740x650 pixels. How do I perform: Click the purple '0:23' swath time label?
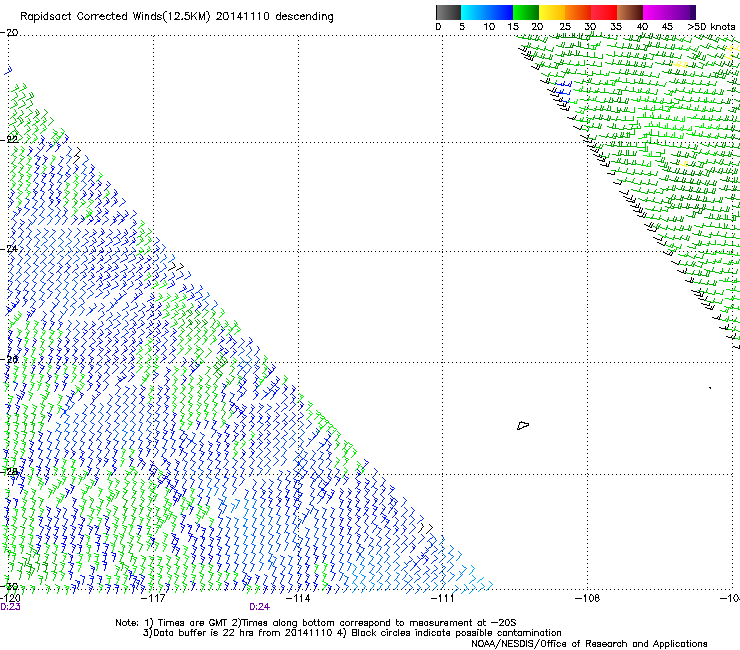(x=10, y=607)
